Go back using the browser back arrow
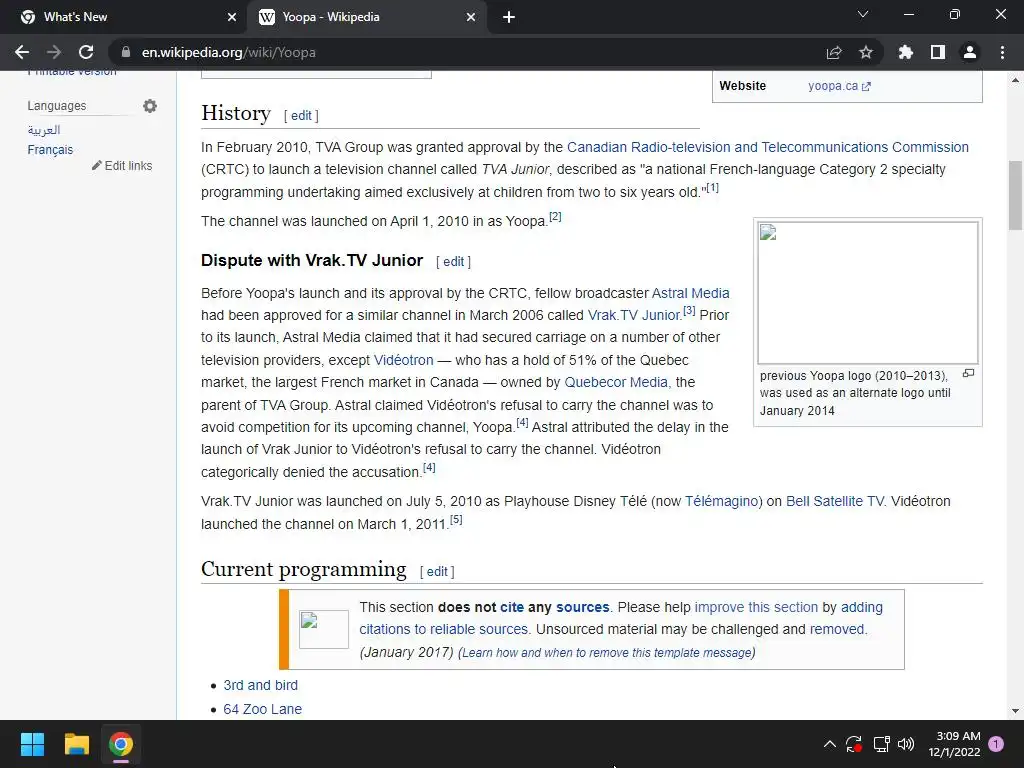 pos(22,52)
